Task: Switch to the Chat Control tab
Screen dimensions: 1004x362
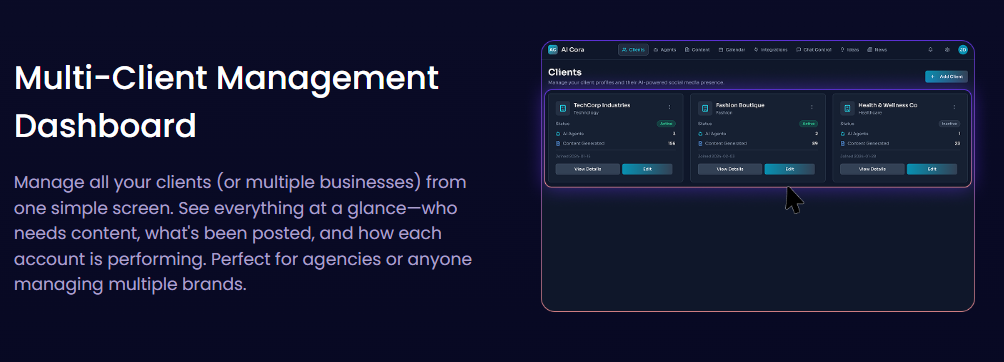Action: [814, 49]
